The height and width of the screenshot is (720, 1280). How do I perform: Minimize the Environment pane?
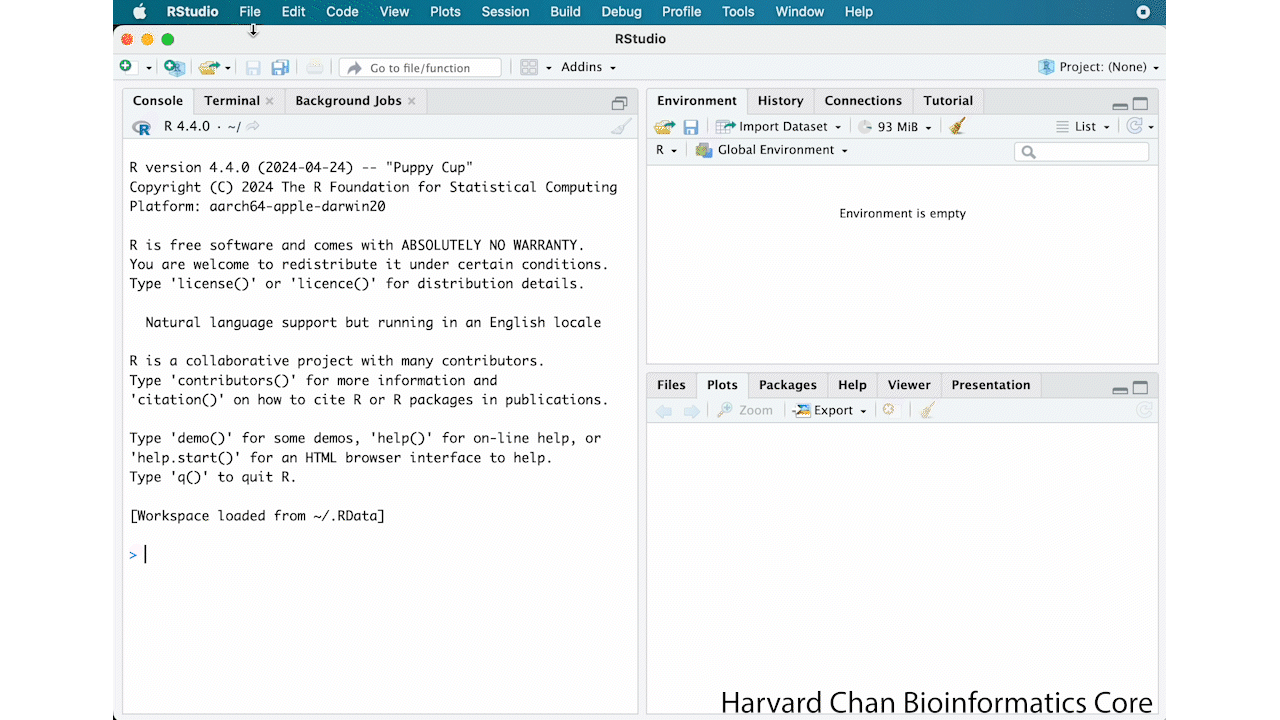(x=1120, y=105)
